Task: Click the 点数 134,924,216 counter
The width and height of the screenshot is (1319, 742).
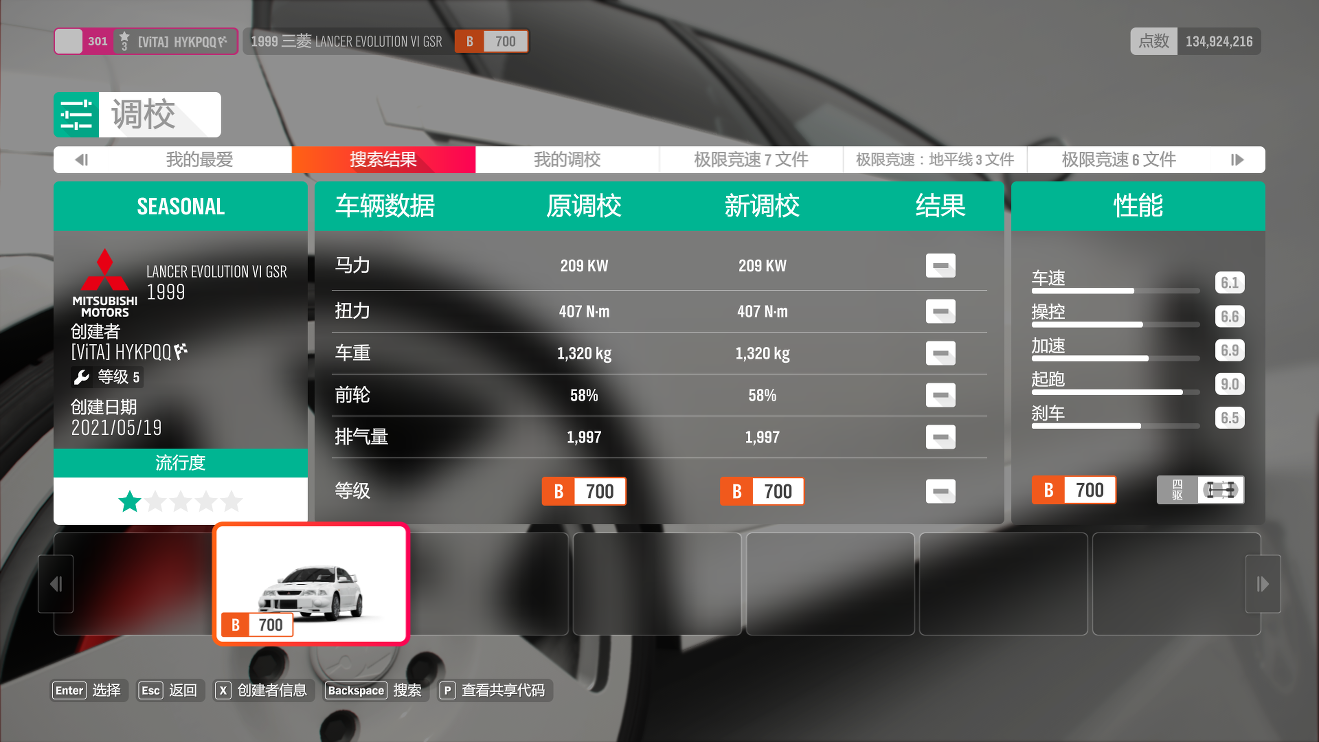Action: 1195,41
